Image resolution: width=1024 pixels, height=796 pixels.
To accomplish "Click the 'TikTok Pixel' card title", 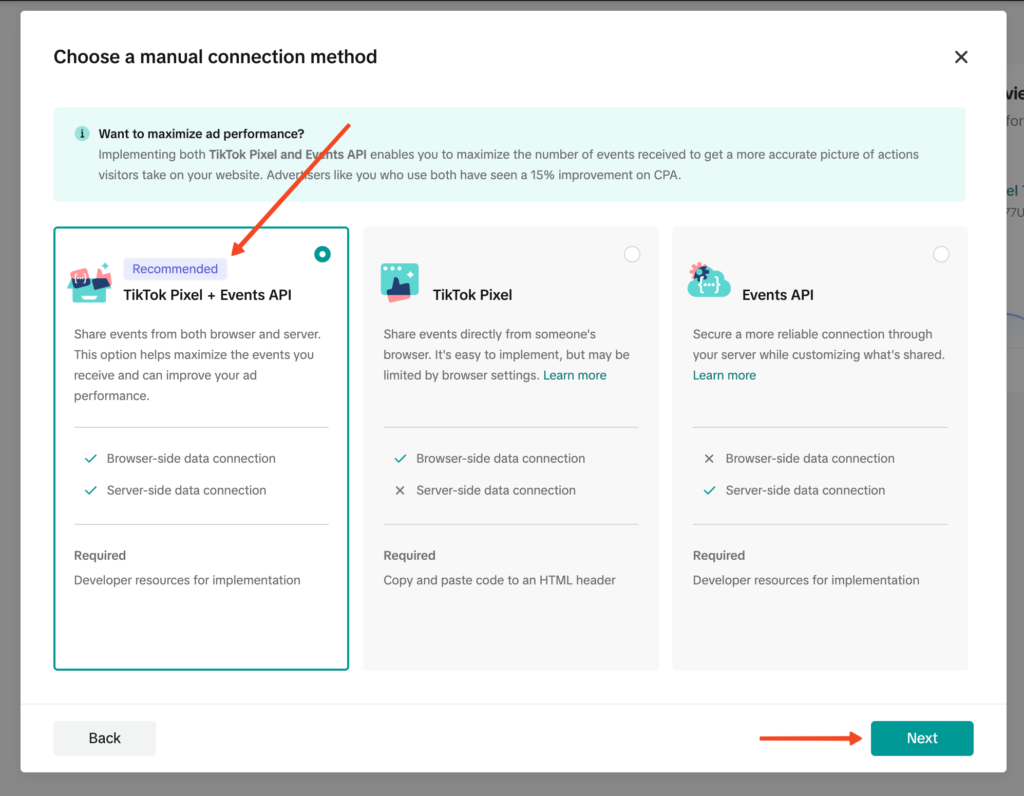I will 472,295.
